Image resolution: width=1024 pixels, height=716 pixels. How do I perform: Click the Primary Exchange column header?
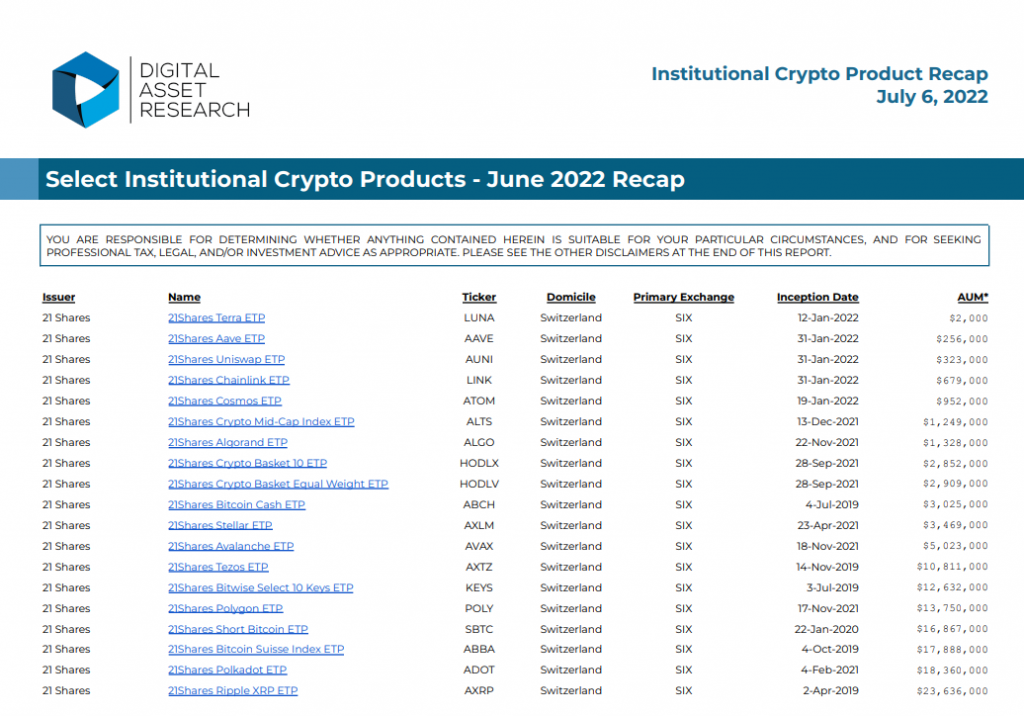pyautogui.click(x=684, y=297)
